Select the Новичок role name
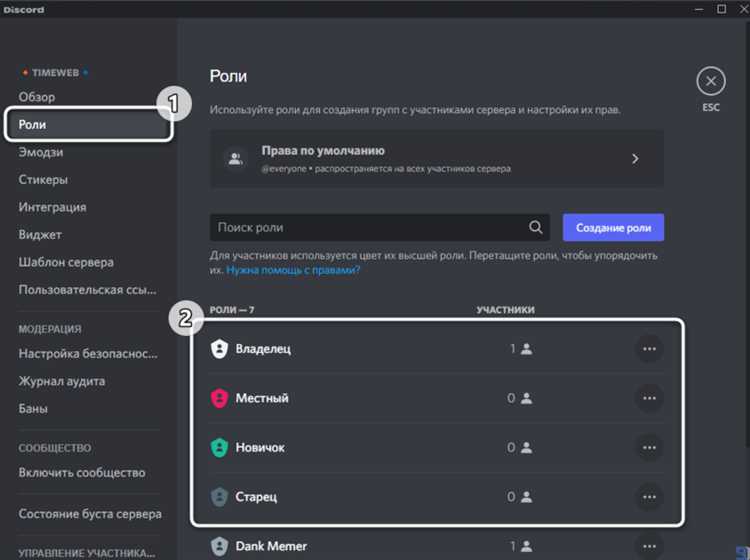This screenshot has height=560, width=750. (260, 448)
